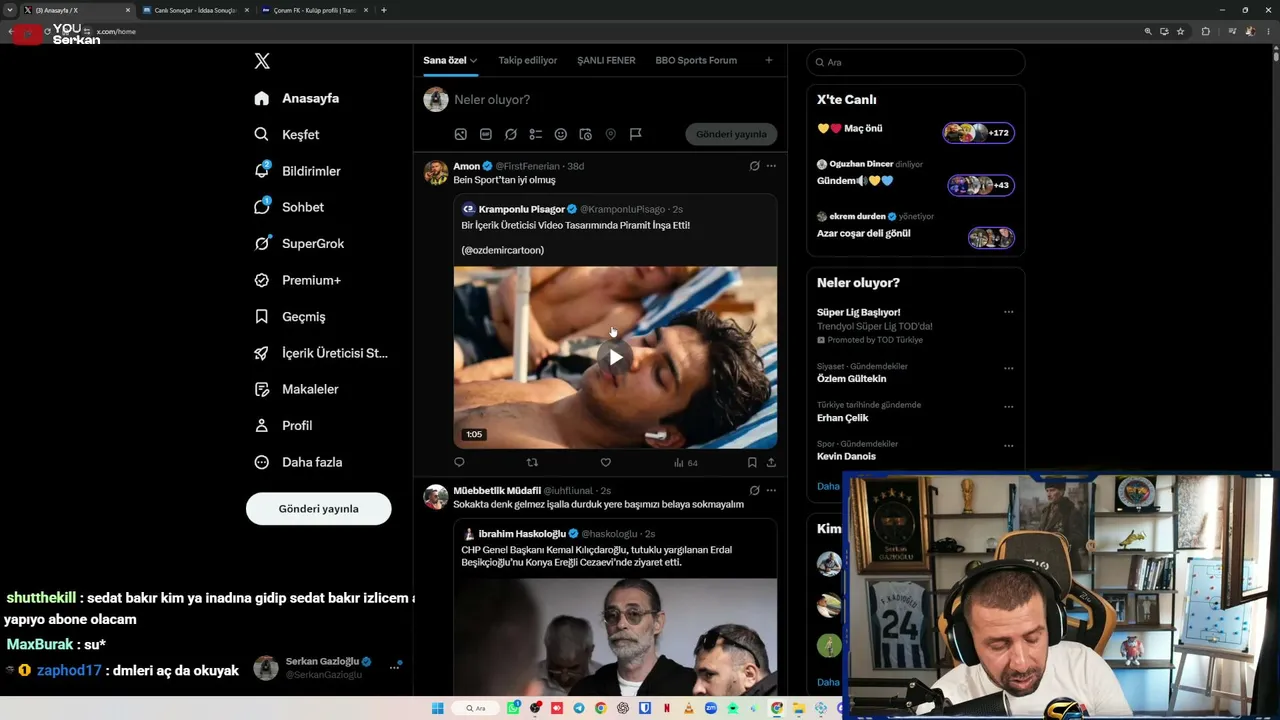The height and width of the screenshot is (720, 1280).
Task: Switch to the BBO Sports Forum tab
Action: pos(696,60)
